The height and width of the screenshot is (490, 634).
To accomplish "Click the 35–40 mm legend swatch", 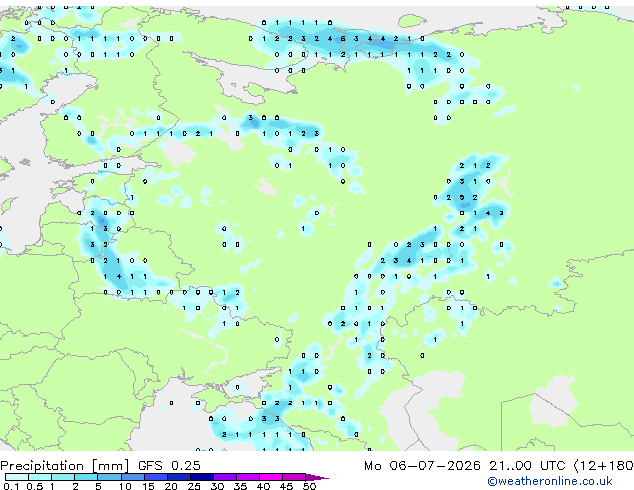I will [248, 477].
